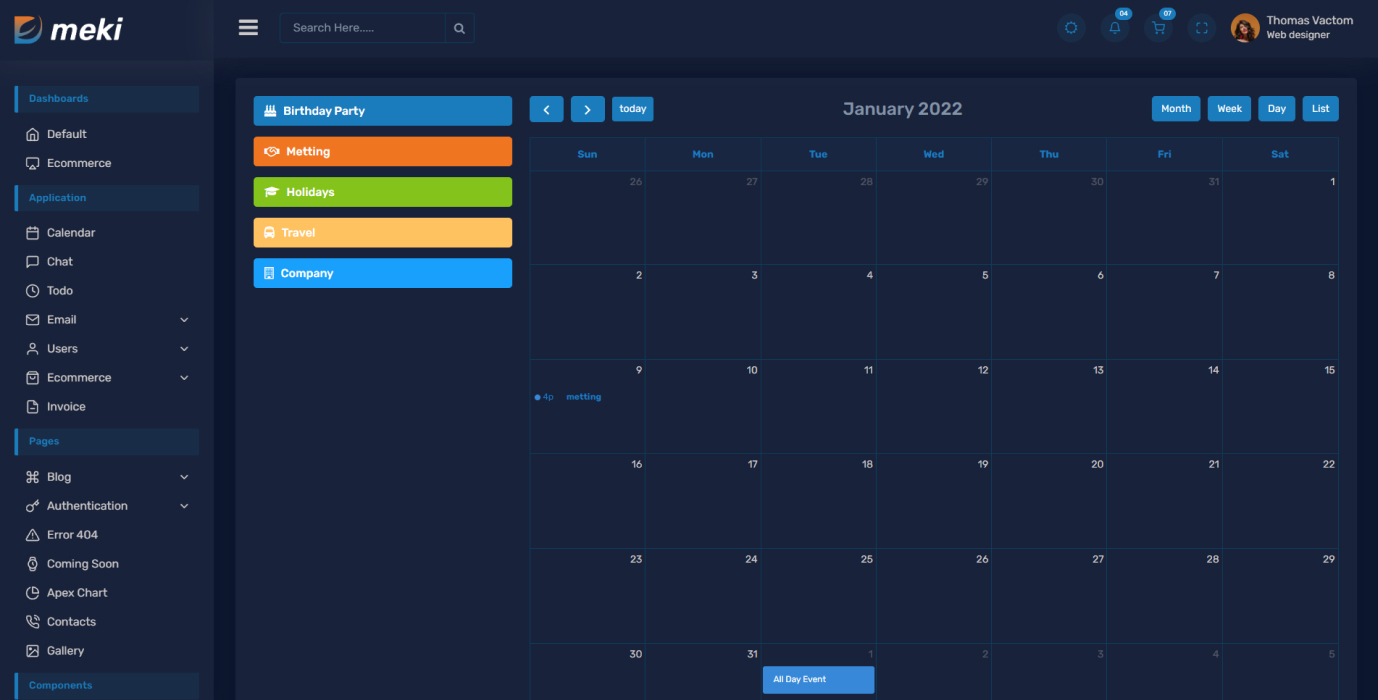Open the Todo list
This screenshot has width=1378, height=700.
click(61, 290)
